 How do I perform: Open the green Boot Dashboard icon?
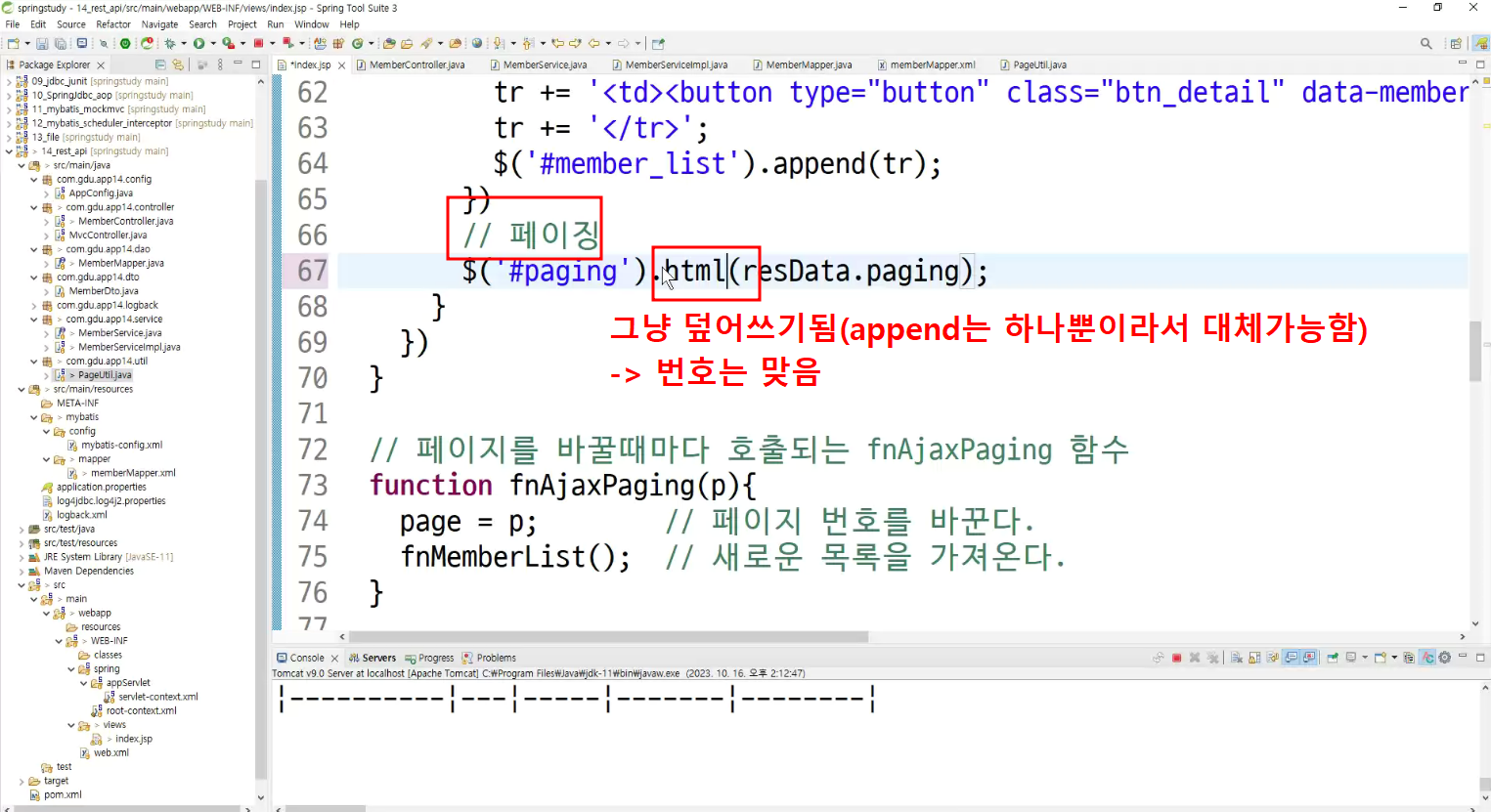pos(125,43)
